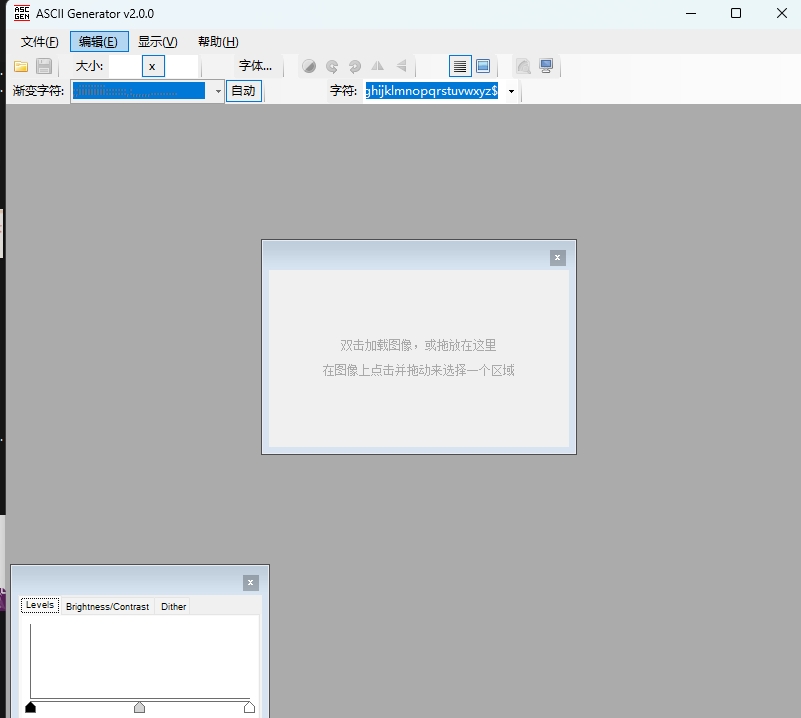The width and height of the screenshot is (801, 718).
Task: Switch to the Levels tab
Action: pyautogui.click(x=40, y=605)
